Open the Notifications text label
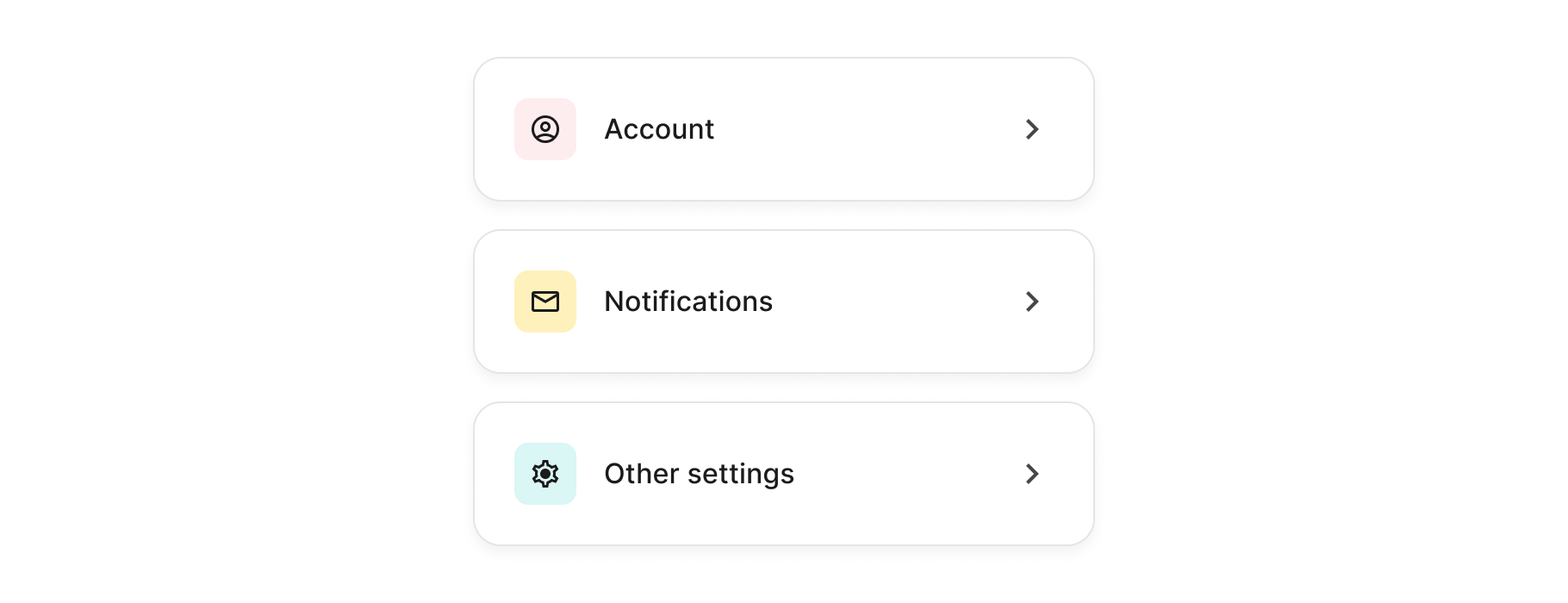Screen dimensions: 1568x603 pos(688,301)
